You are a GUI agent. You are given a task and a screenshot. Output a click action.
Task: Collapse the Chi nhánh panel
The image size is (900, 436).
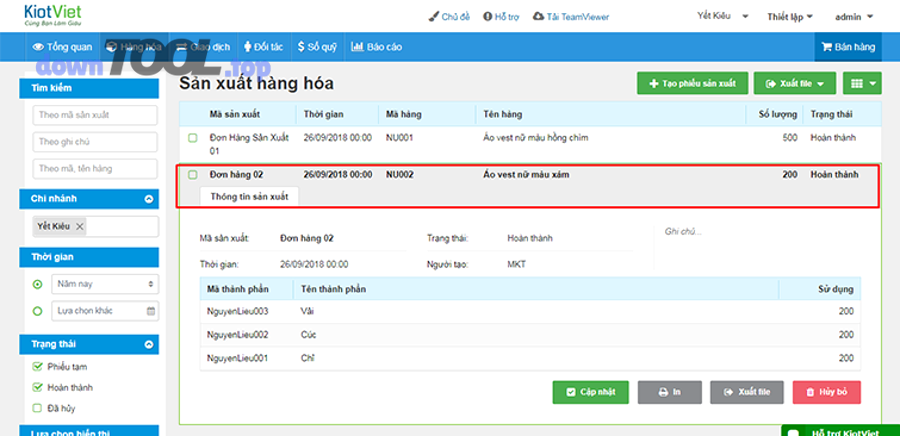point(149,199)
